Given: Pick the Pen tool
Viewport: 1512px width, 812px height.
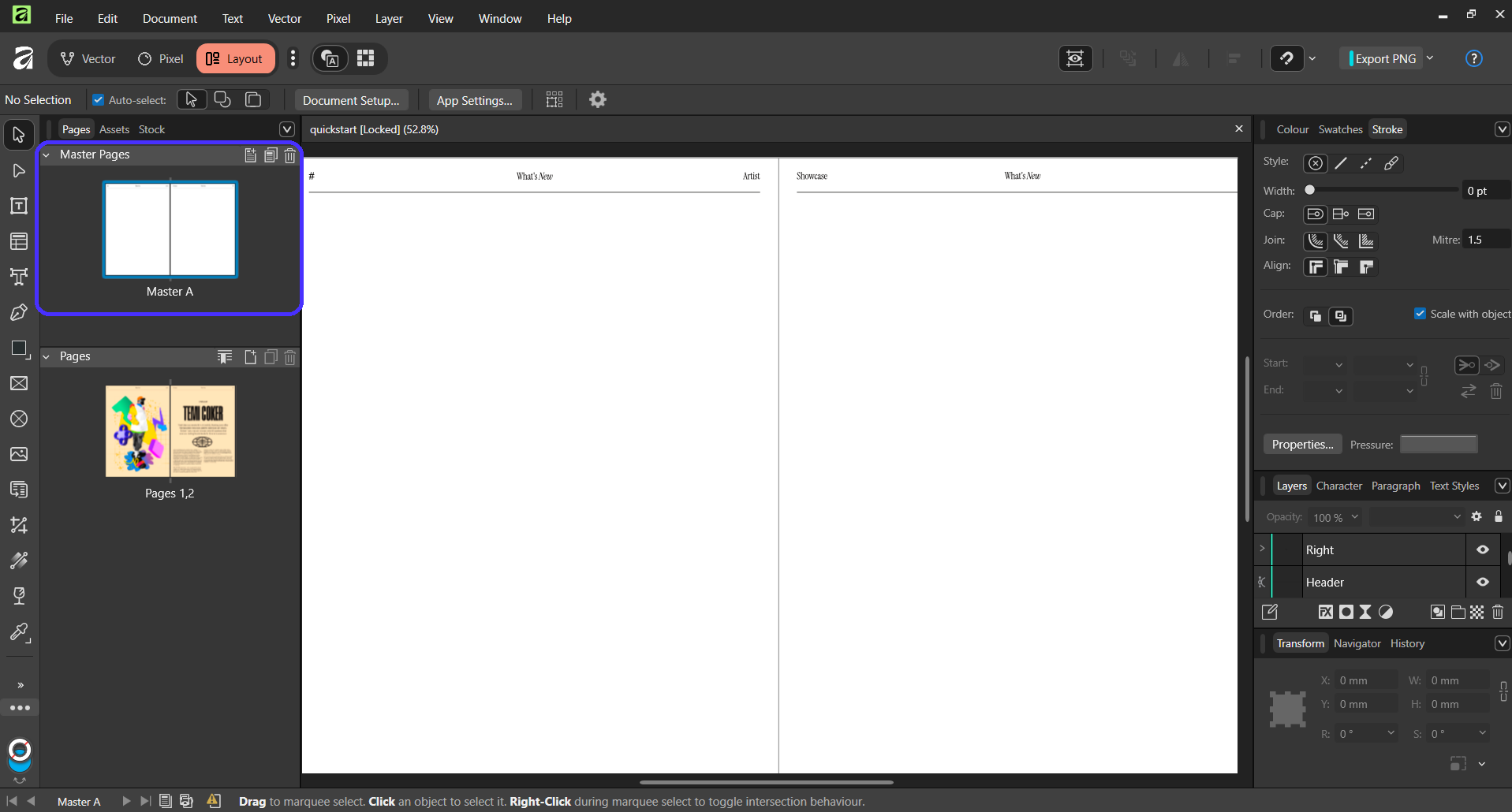Looking at the screenshot, I should 19,312.
